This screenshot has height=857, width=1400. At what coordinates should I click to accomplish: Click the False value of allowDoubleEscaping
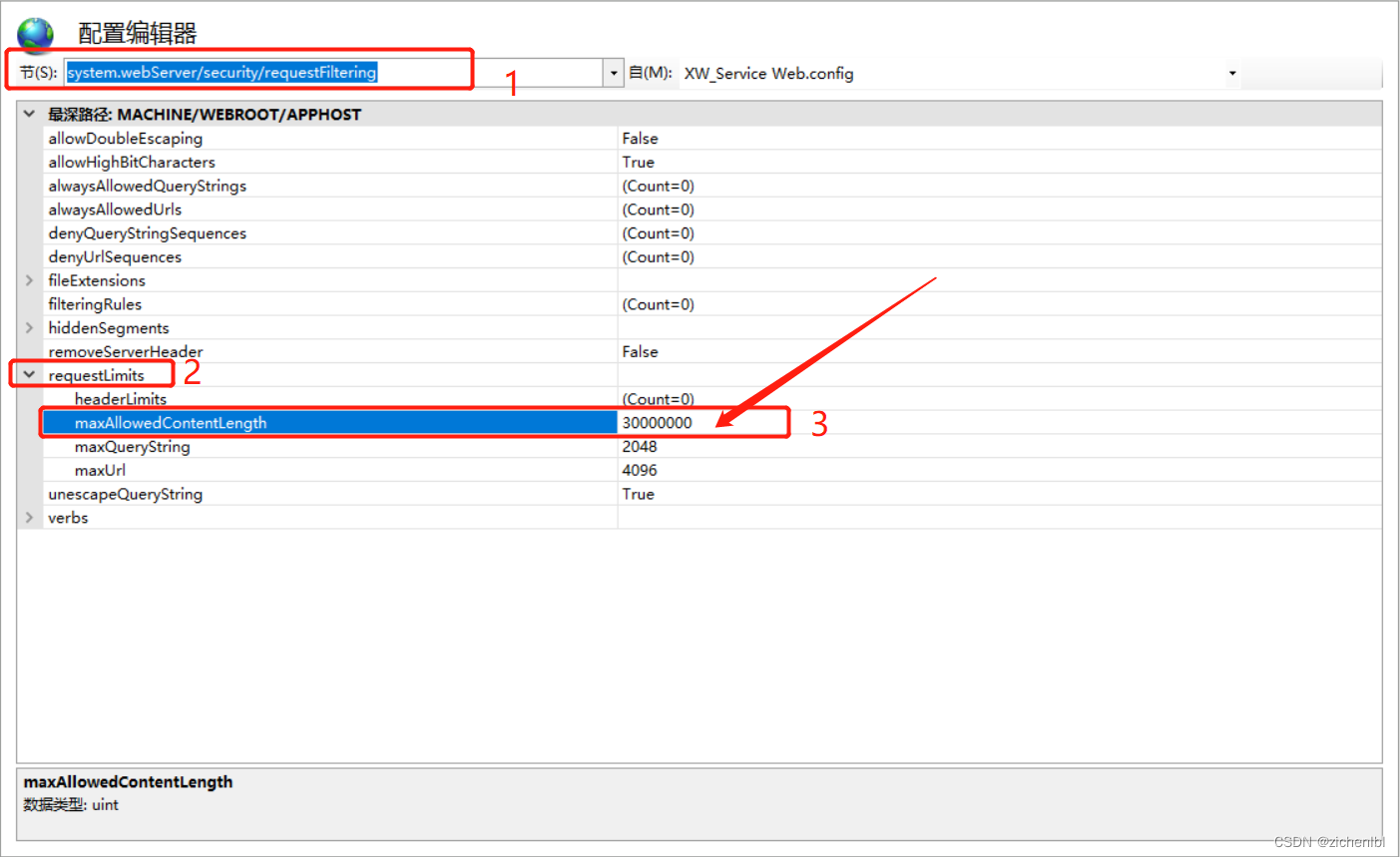[641, 139]
